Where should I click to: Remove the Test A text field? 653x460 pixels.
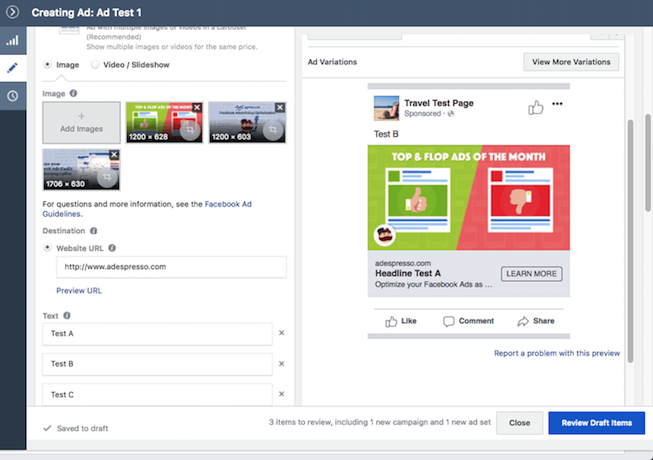pyautogui.click(x=282, y=333)
